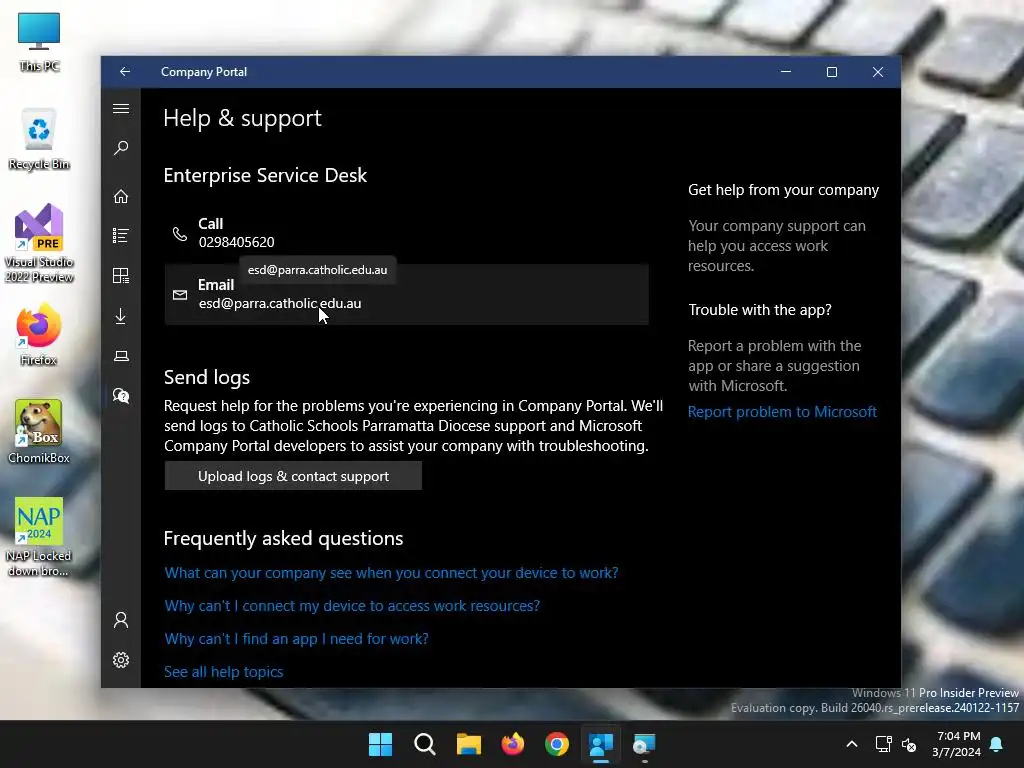Click the Enterprise Service Desk heading

[x=265, y=175]
